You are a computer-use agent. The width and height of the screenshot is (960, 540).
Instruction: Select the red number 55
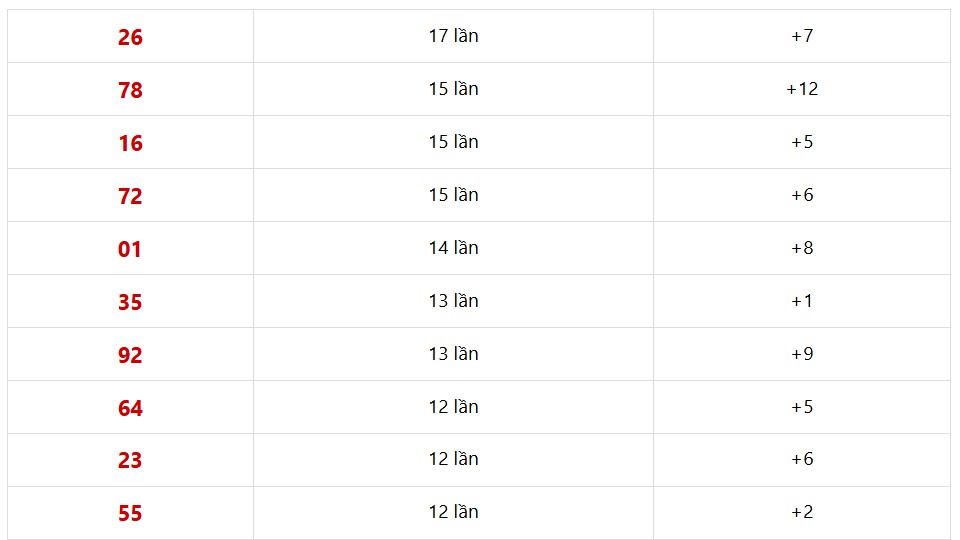pyautogui.click(x=130, y=513)
